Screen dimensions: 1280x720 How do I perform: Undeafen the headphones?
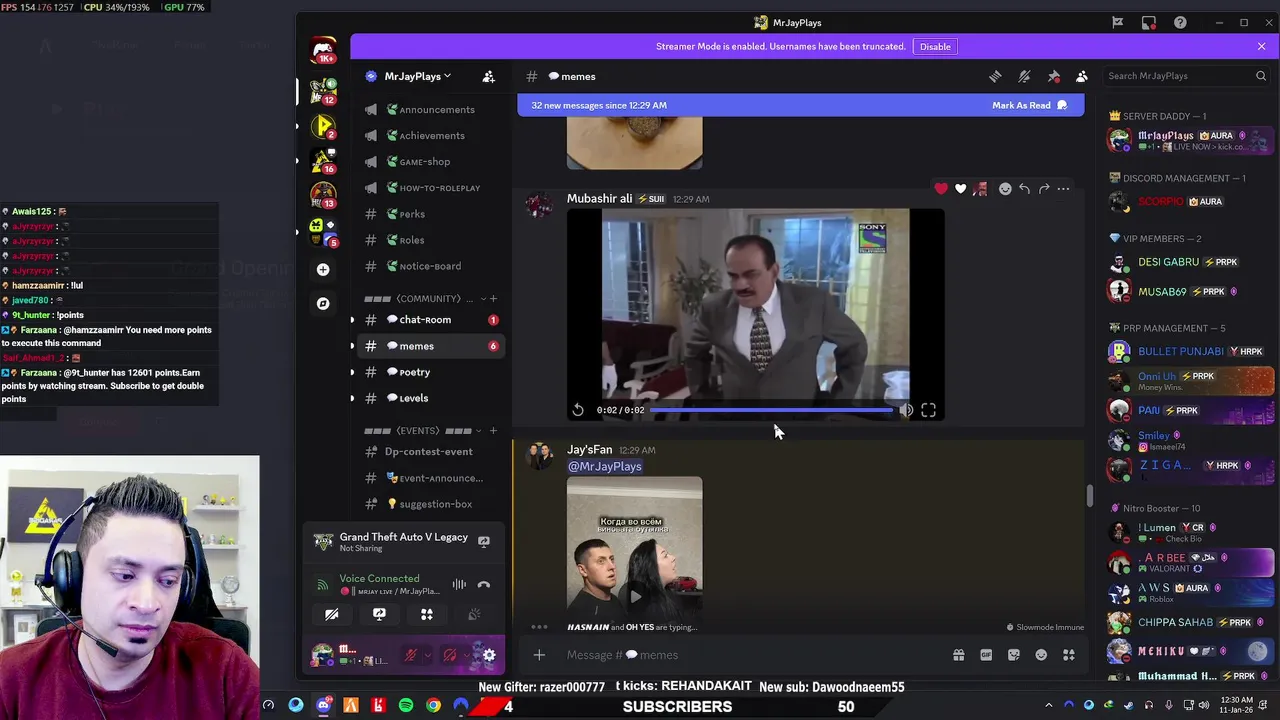[450, 656]
